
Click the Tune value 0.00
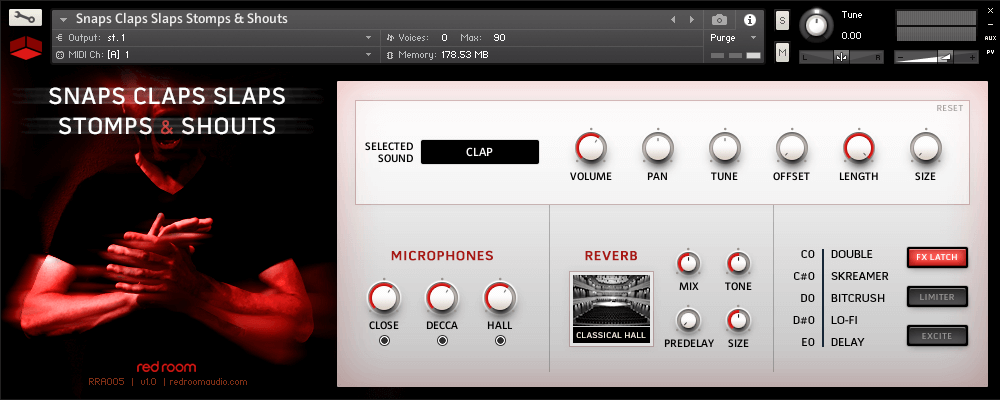[x=851, y=36]
